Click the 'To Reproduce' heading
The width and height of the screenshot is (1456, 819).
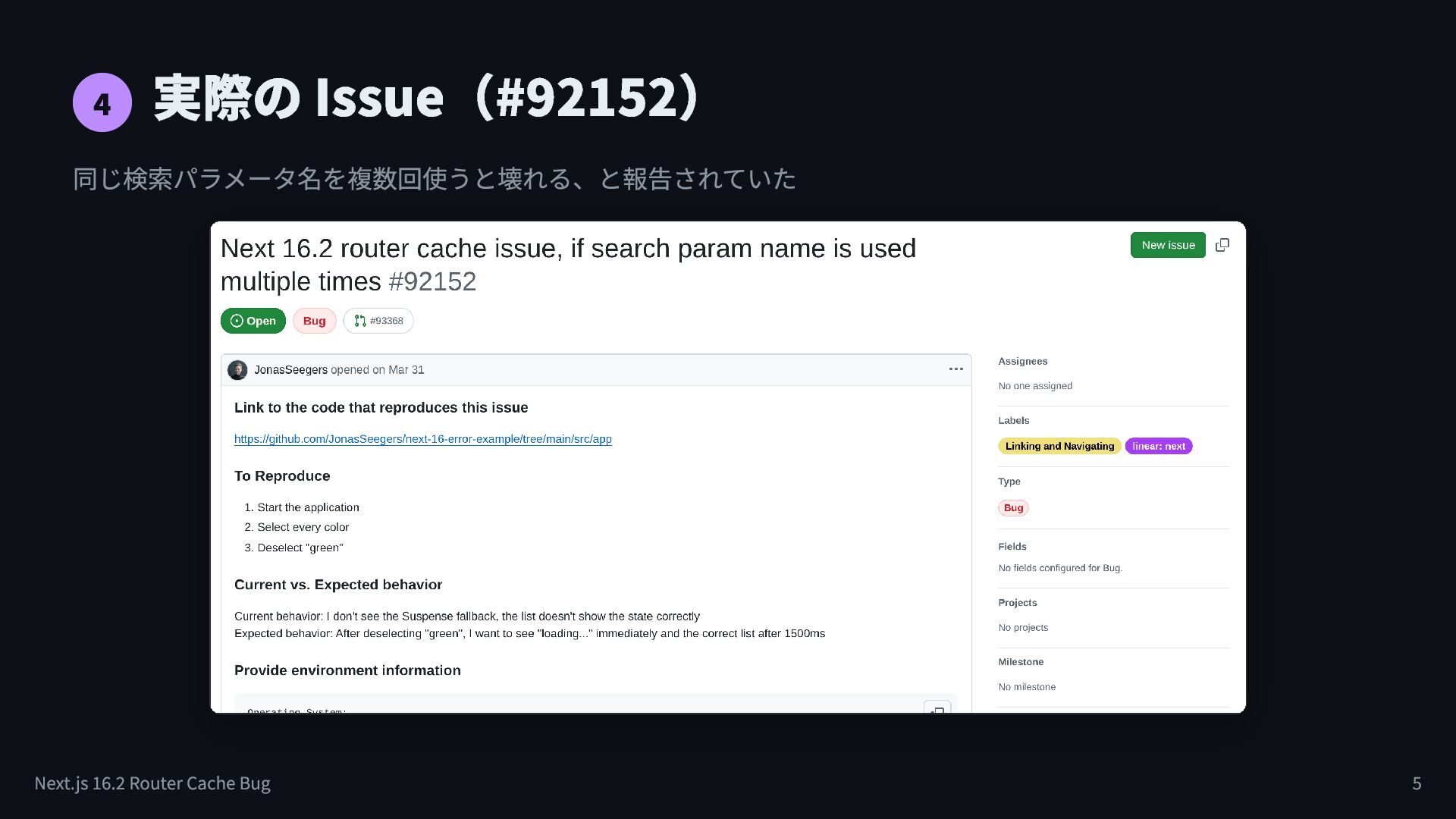[282, 476]
